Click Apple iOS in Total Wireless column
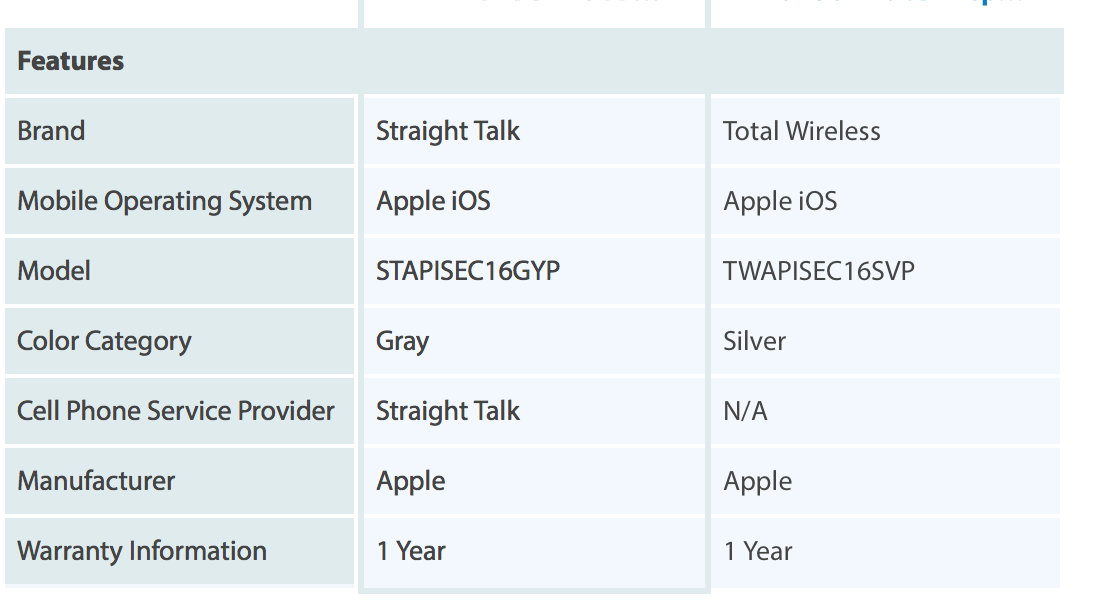The image size is (1102, 616). coord(780,201)
